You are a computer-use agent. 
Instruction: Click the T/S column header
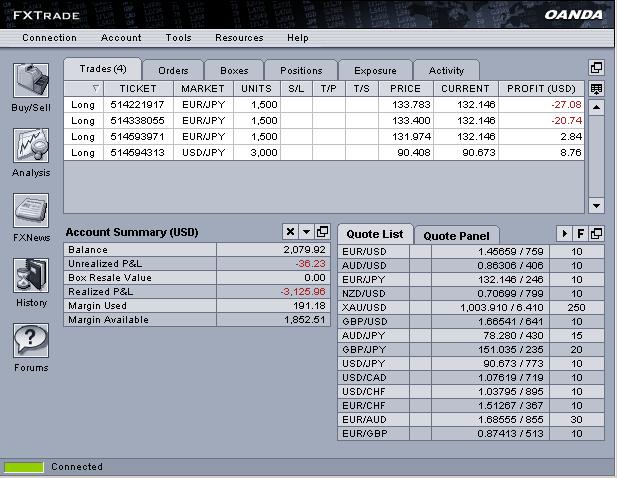click(x=362, y=89)
